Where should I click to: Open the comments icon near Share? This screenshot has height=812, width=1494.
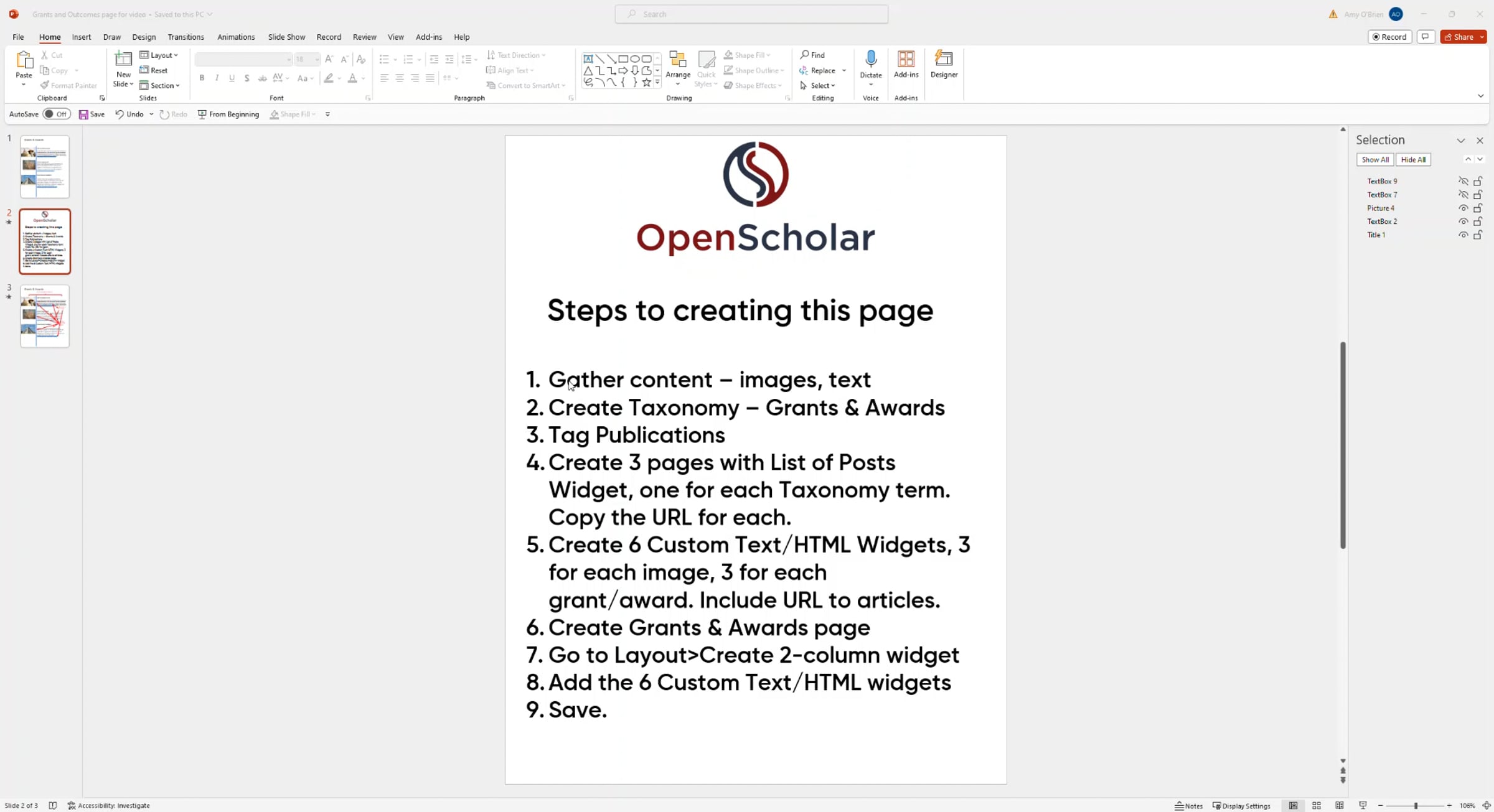pyautogui.click(x=1425, y=37)
